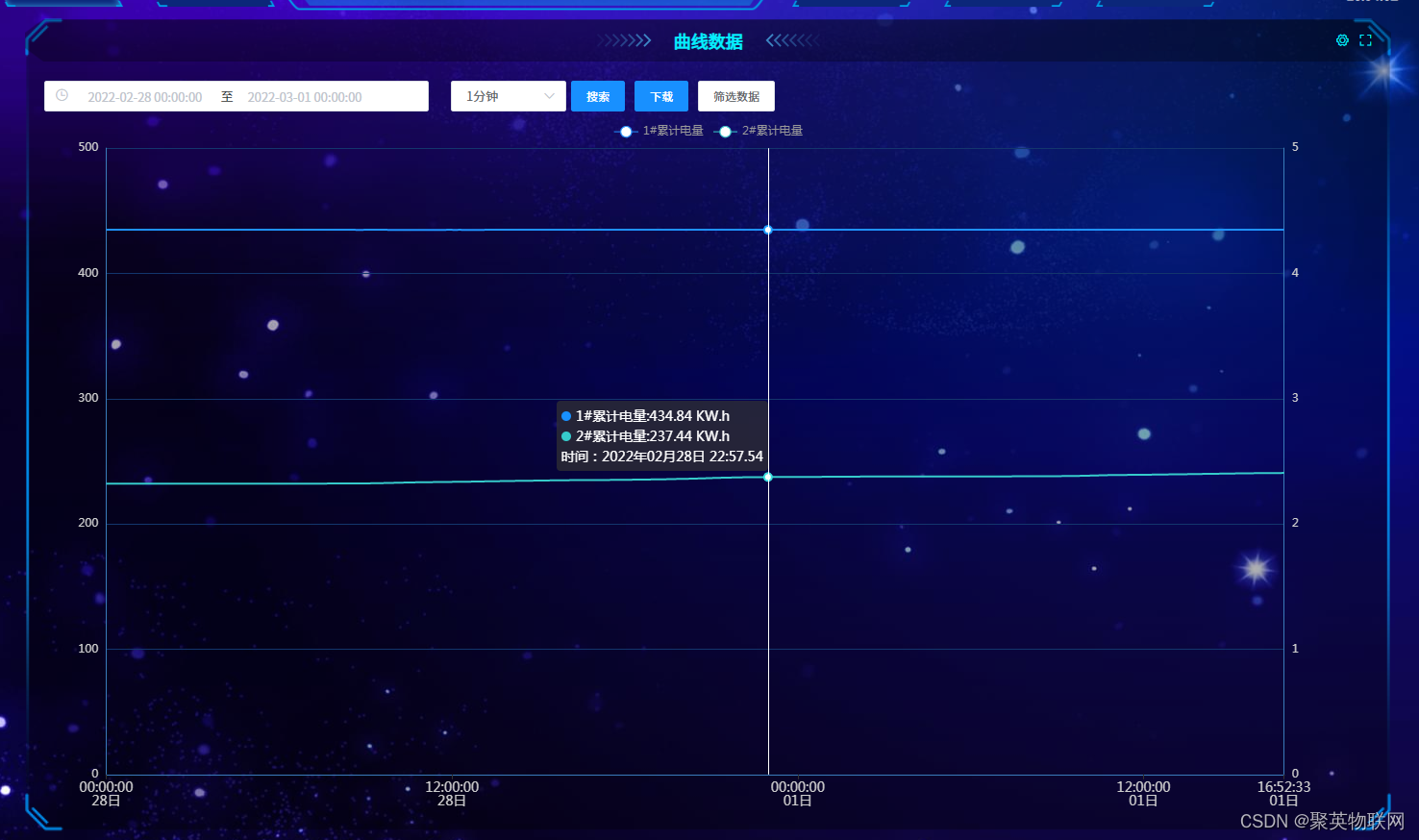1419x840 pixels.
Task: Click right y-axis value 5
Action: (1295, 147)
